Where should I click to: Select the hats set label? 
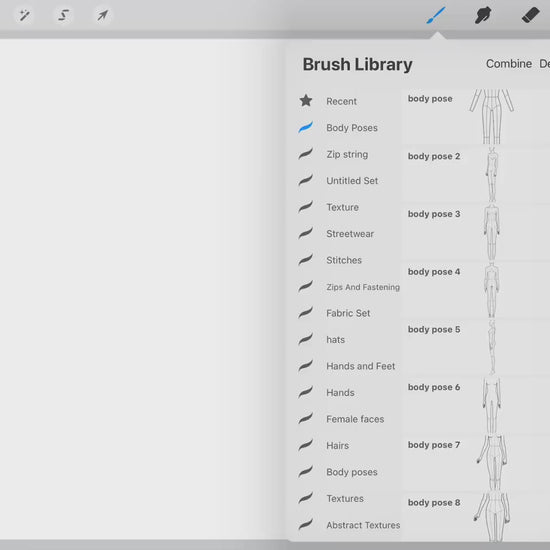(x=336, y=340)
